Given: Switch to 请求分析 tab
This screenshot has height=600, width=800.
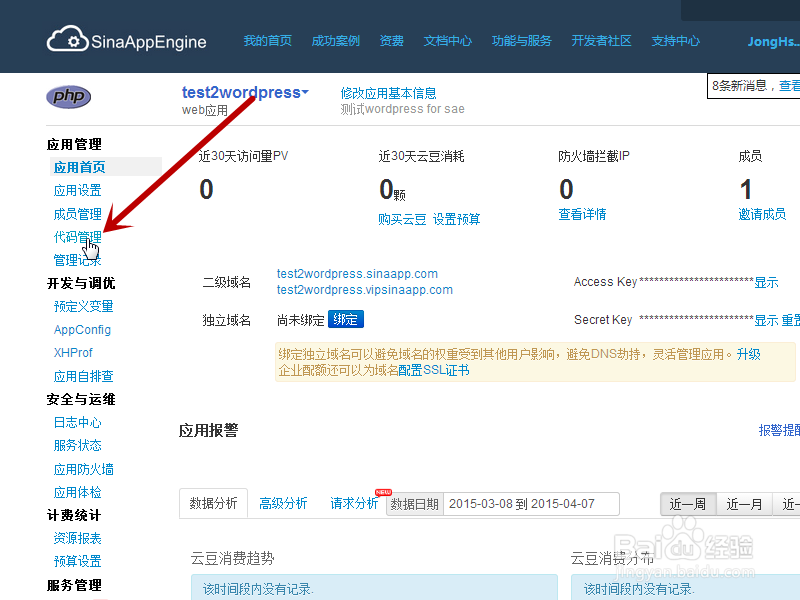Looking at the screenshot, I should click(x=354, y=504).
